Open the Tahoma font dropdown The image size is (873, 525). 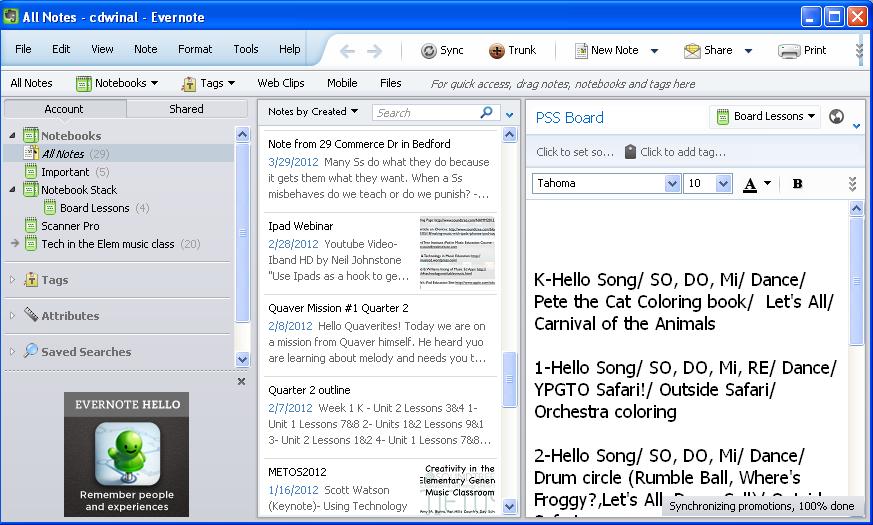[x=673, y=184]
